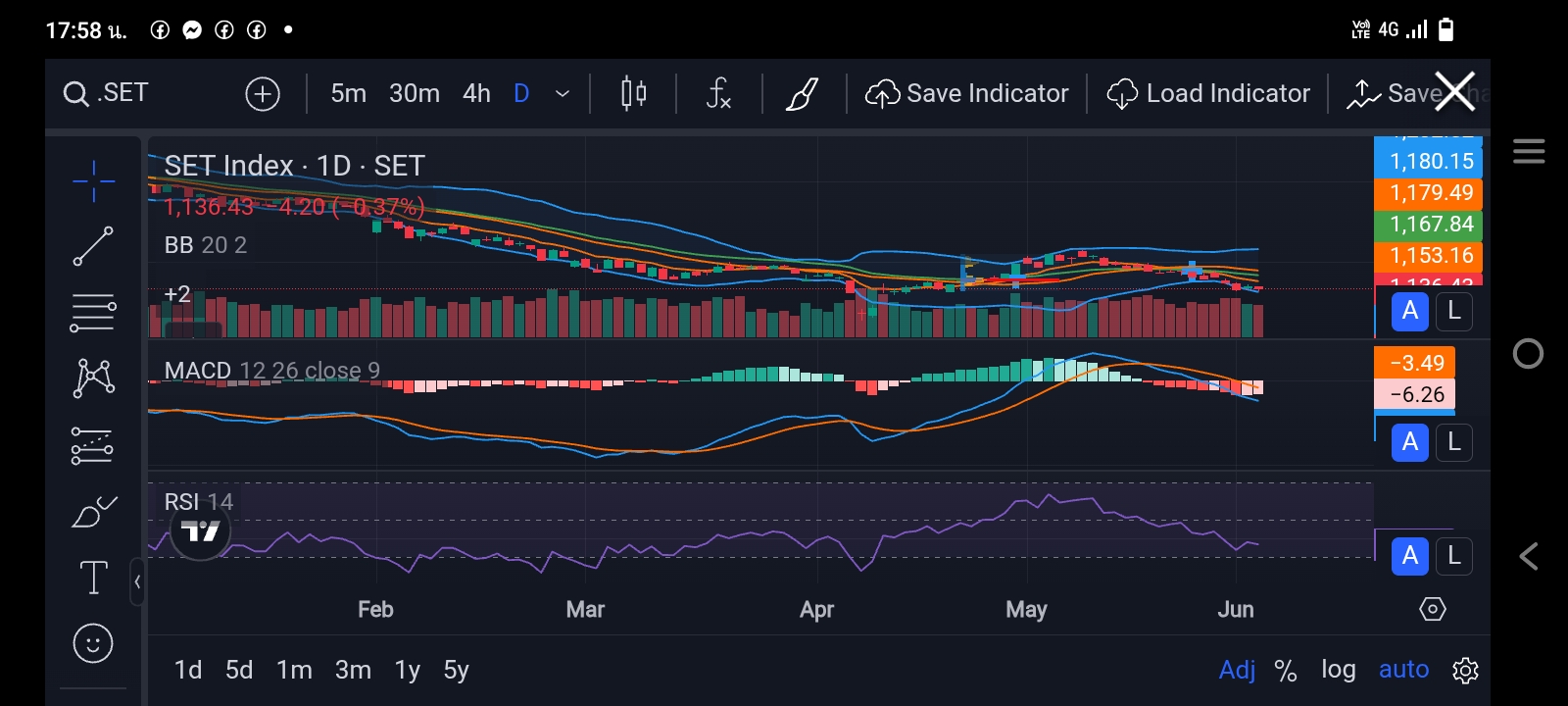Select the text annotation tool
This screenshot has height=706, width=1568.
[x=93, y=578]
